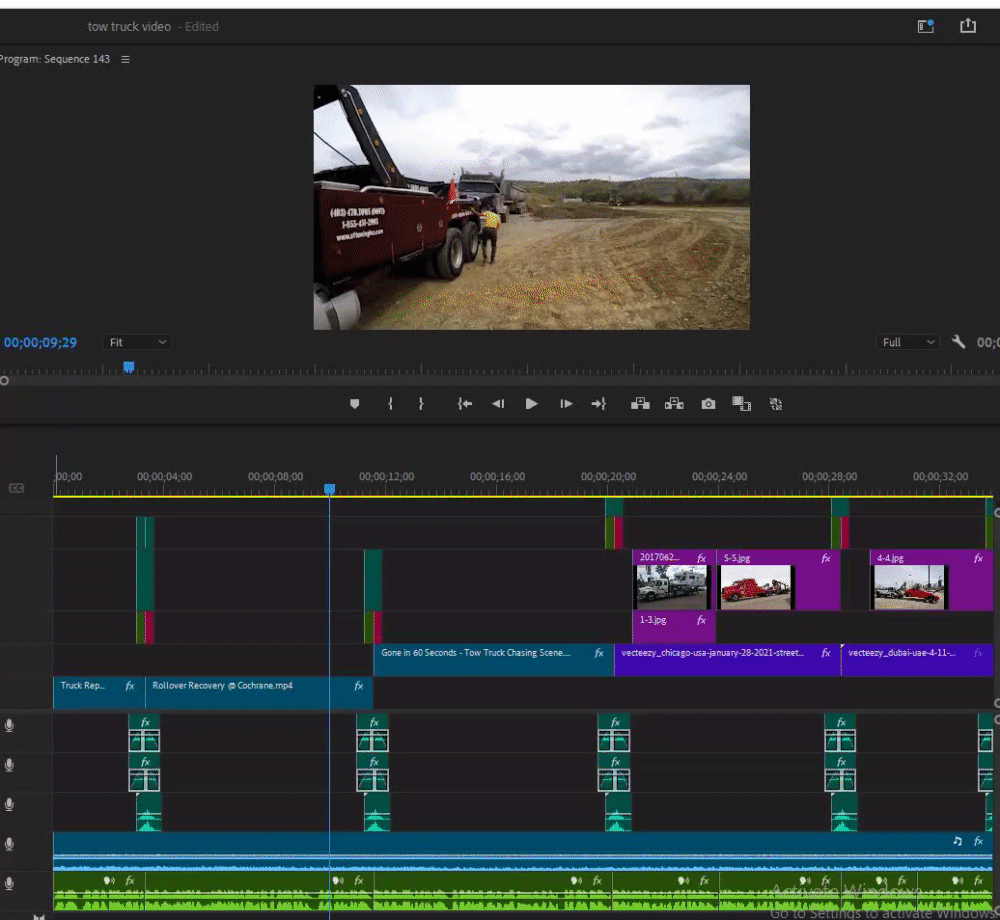1000x920 pixels.
Task: Toggle voice-over record on the bottom audio track
Action: [10, 884]
